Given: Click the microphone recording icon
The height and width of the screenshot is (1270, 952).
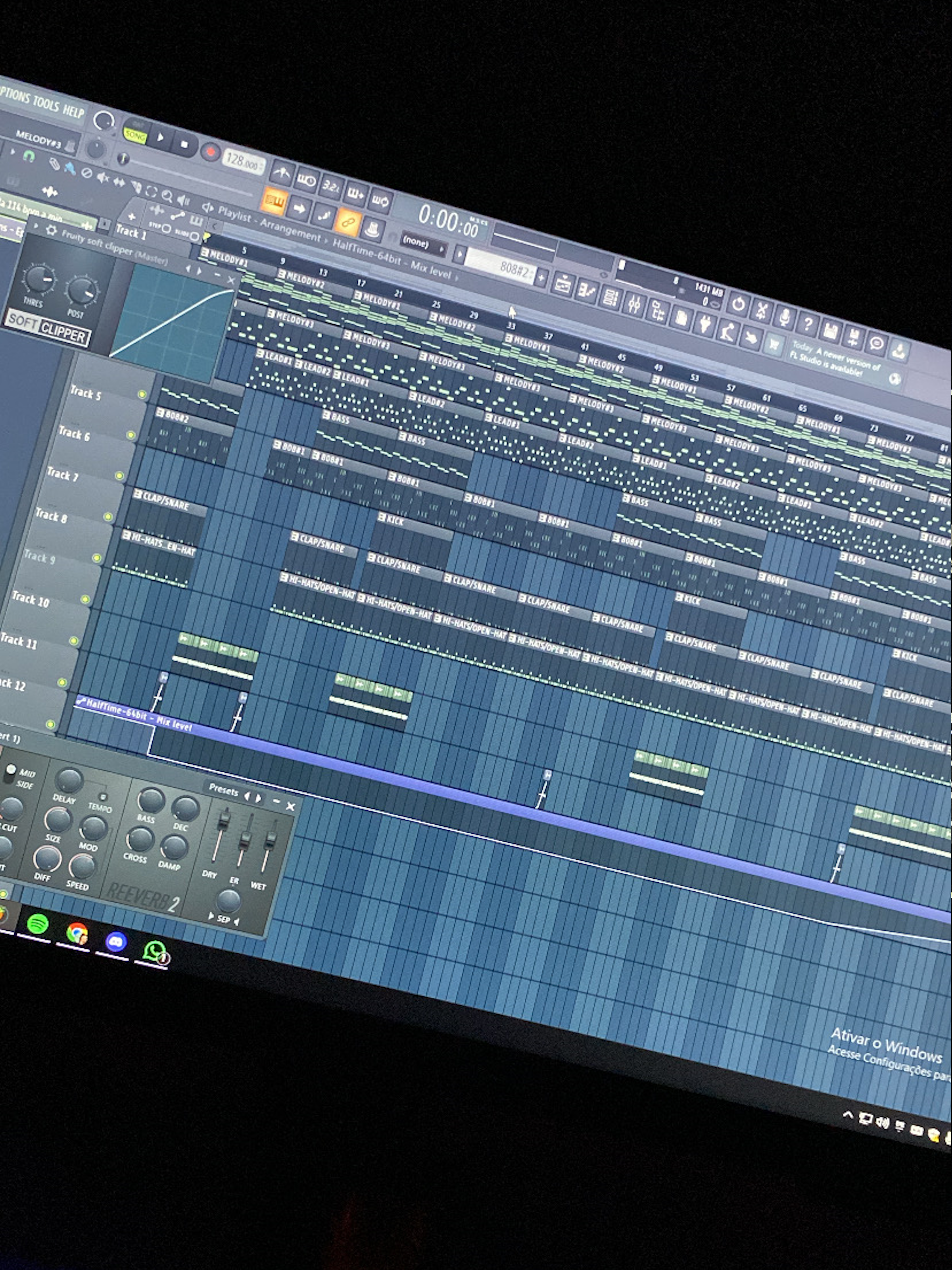Looking at the screenshot, I should [x=785, y=317].
